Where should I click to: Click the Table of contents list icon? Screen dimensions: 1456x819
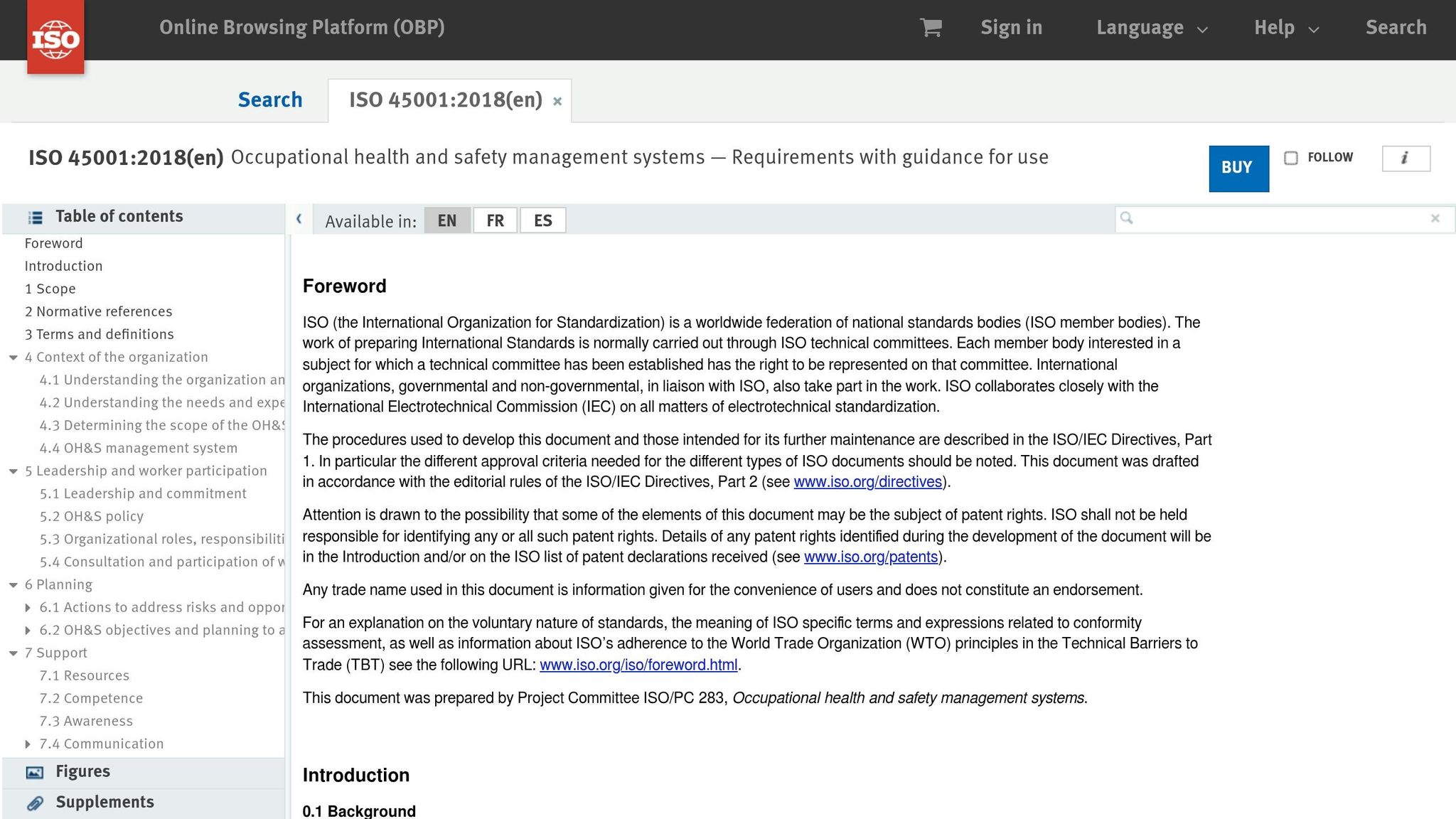(35, 218)
